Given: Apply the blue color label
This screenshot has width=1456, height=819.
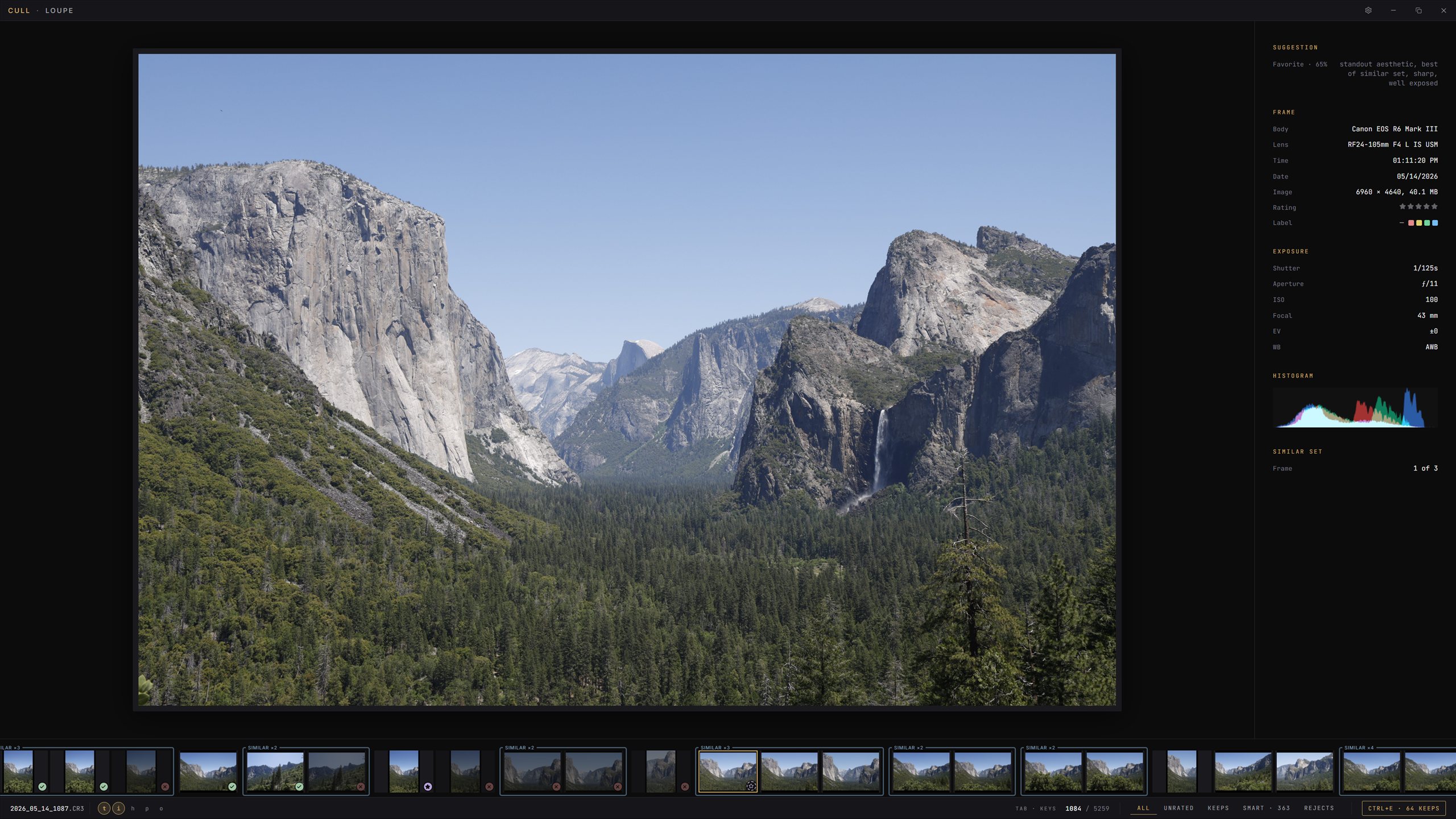Looking at the screenshot, I should 1435,223.
